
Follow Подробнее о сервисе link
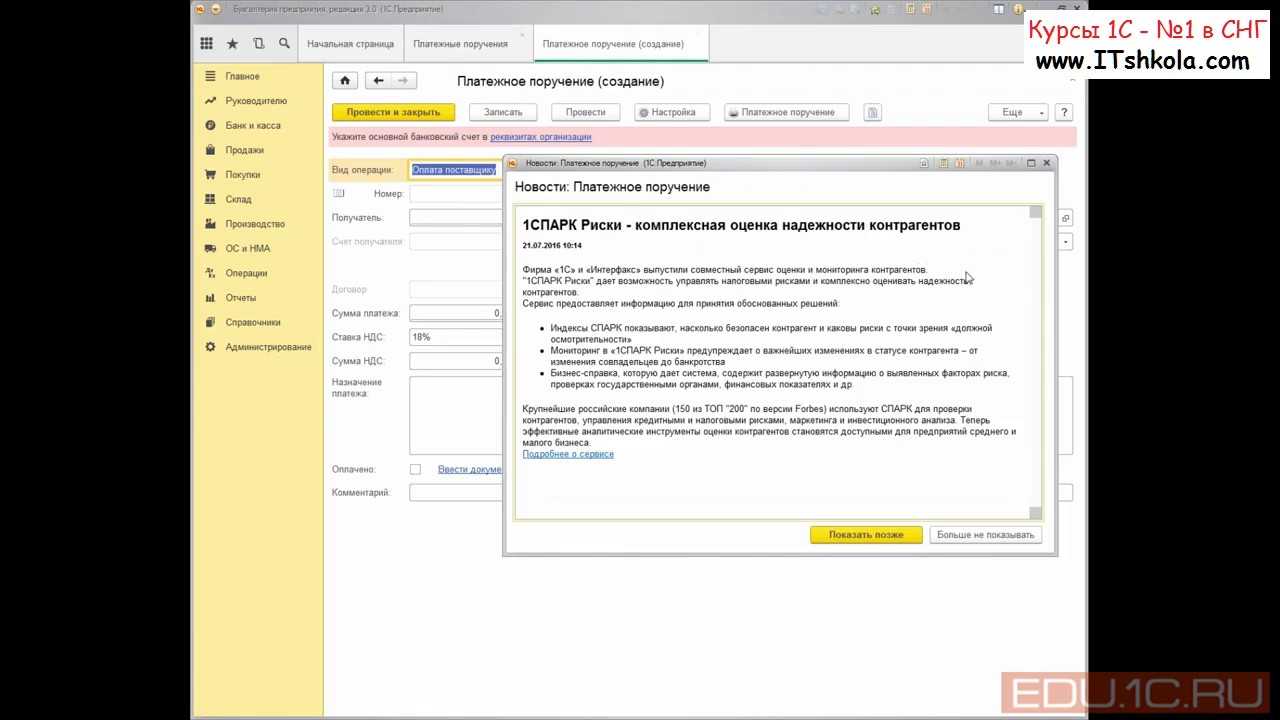(568, 454)
